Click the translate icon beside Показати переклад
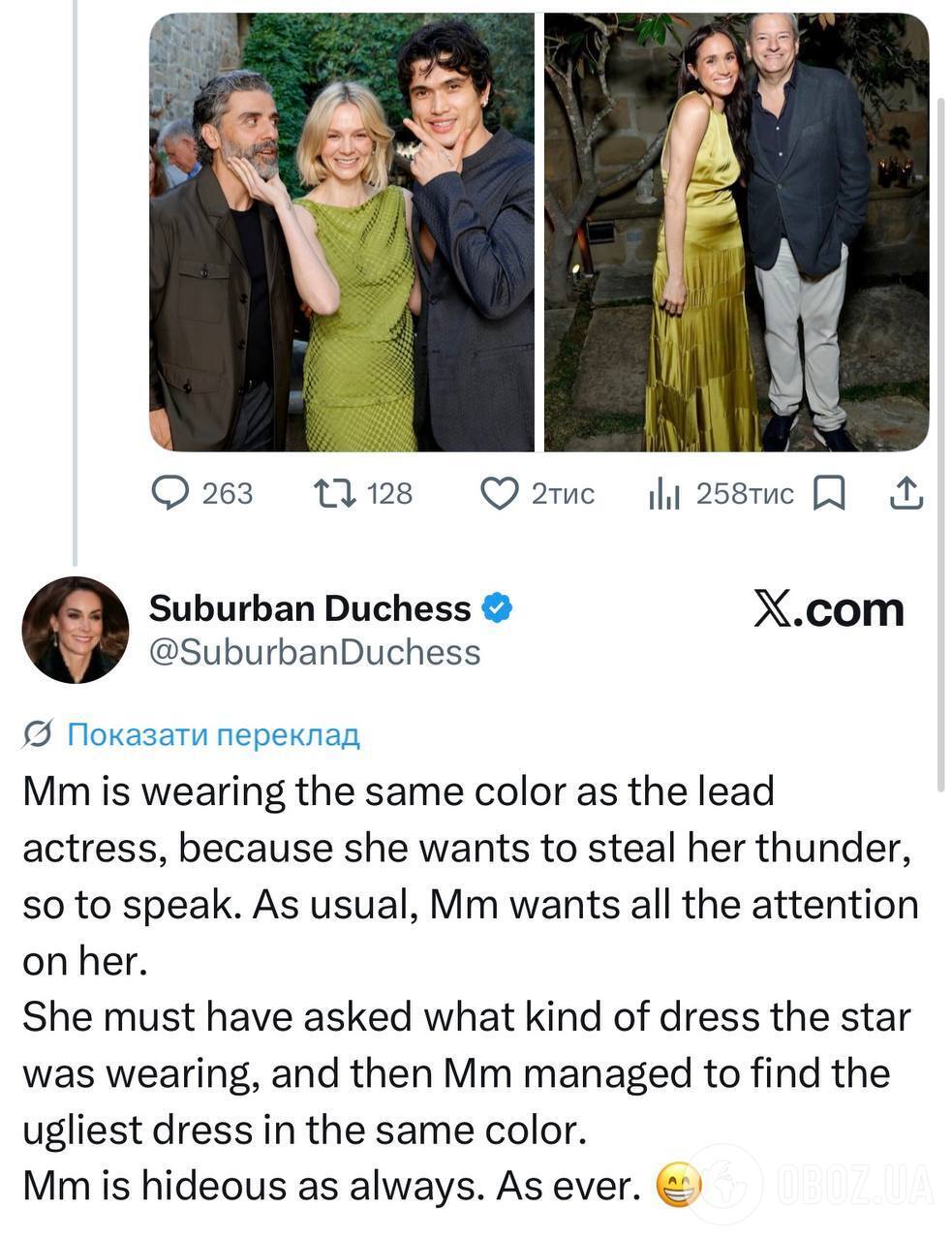952x1240 pixels. [x=37, y=735]
